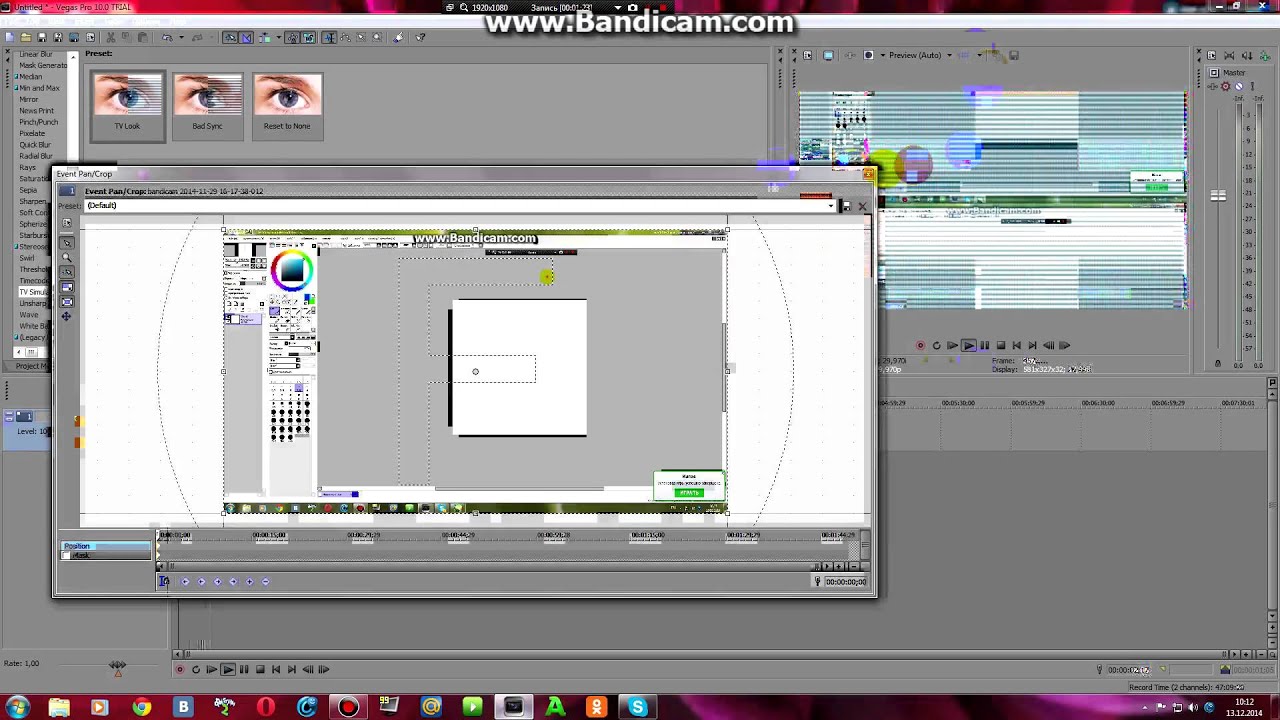Click the Open project folder icon
The image size is (1280, 720).
(x=26, y=38)
